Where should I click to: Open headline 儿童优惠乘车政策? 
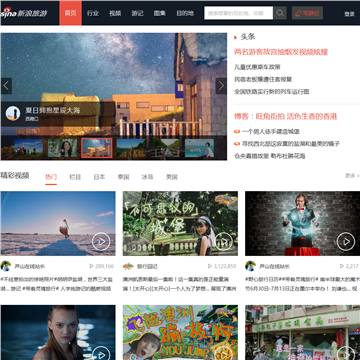click(x=257, y=67)
